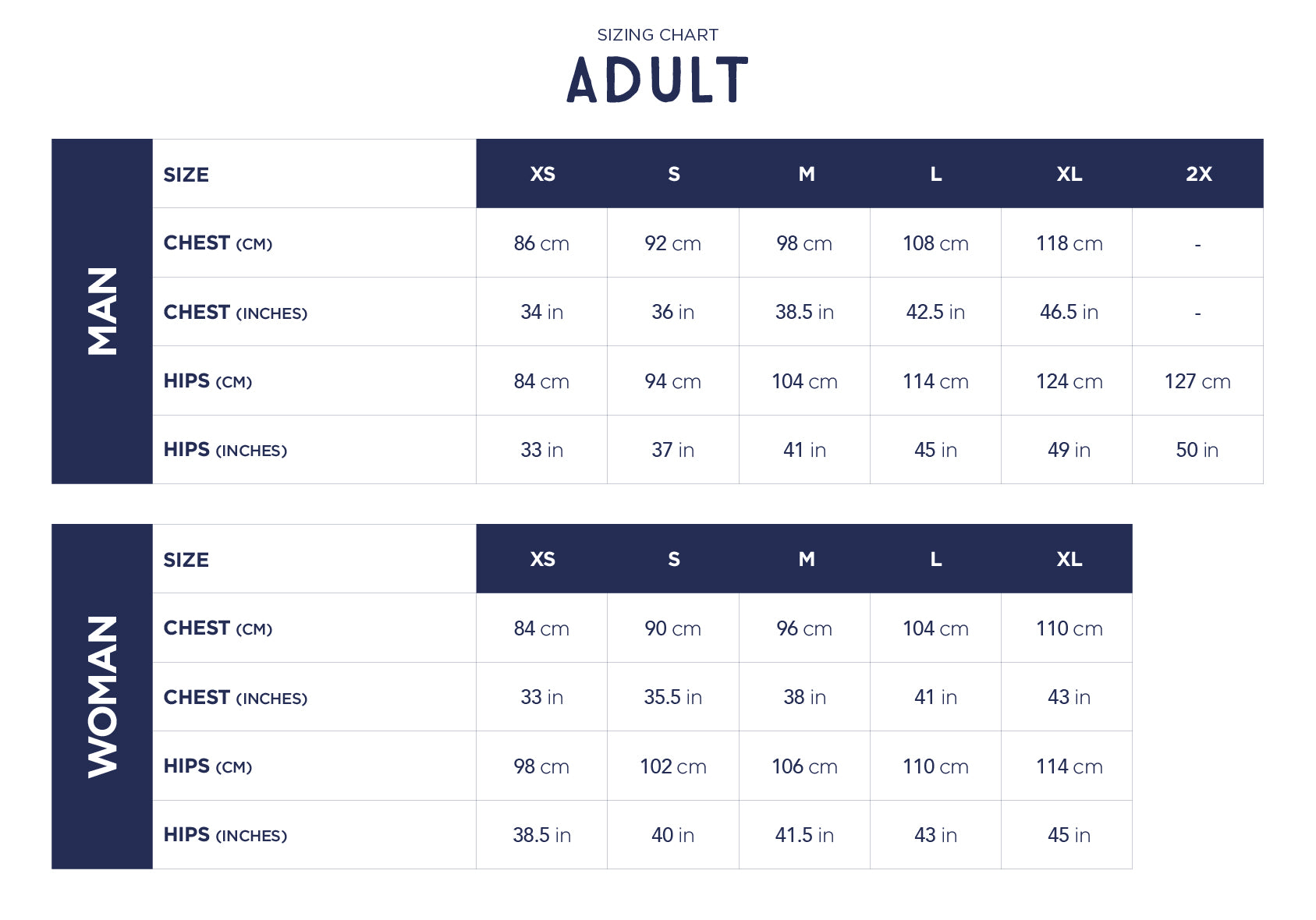Screen dimensions: 1316x920
Task: Click the ADULT heading title
Action: click(x=657, y=80)
